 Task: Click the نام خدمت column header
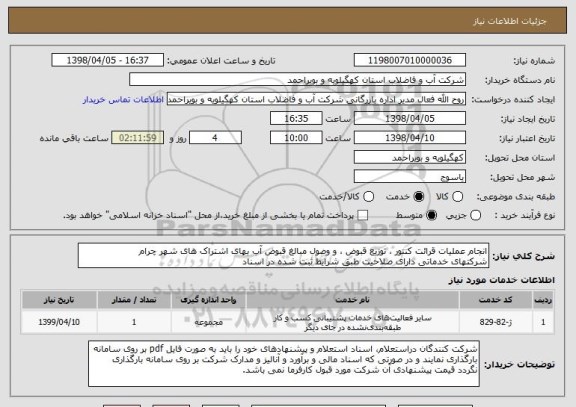(x=352, y=300)
